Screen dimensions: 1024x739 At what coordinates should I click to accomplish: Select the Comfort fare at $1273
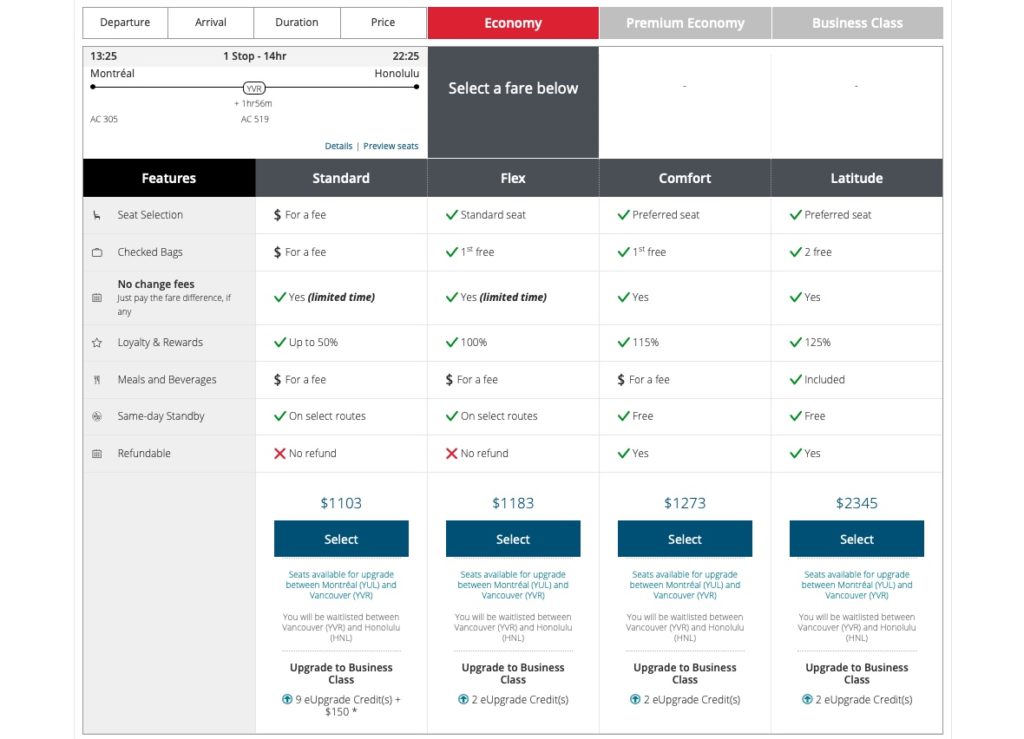pos(685,539)
